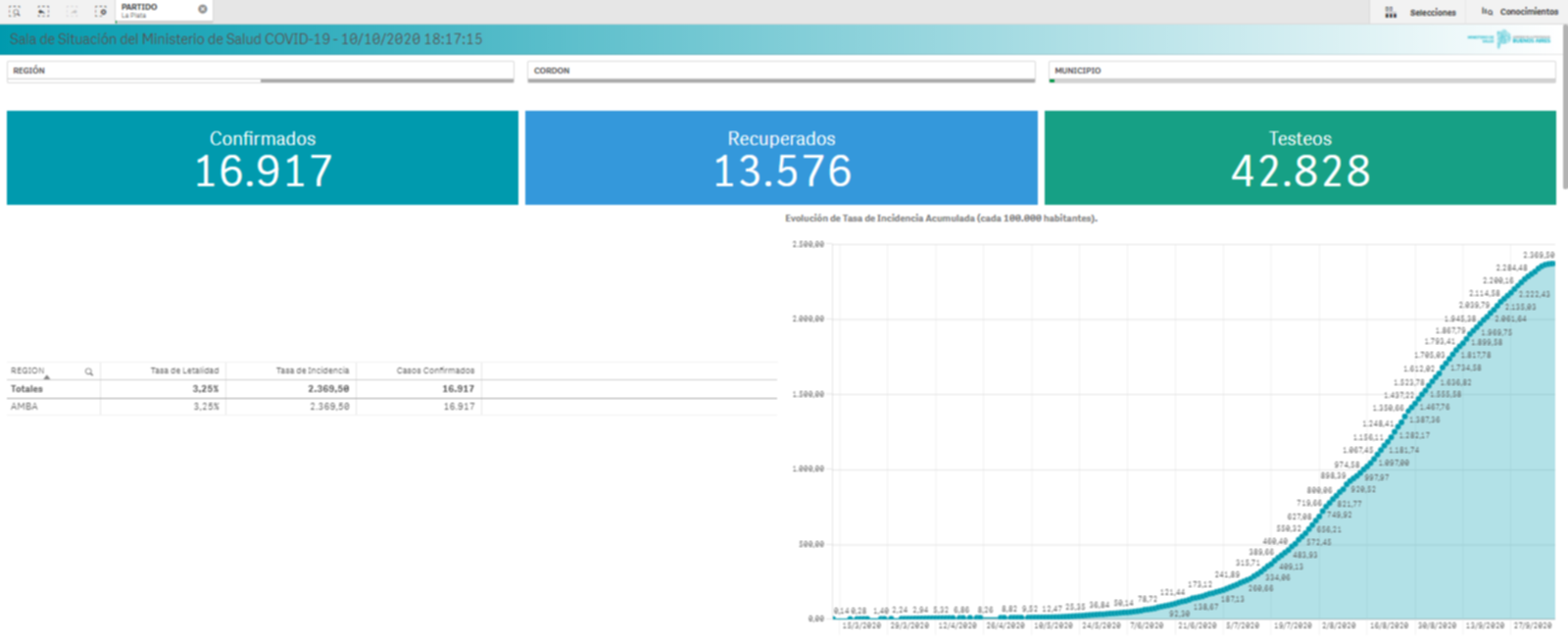The image size is (1568, 641).
Task: Click the selections grid icon
Action: [1391, 12]
